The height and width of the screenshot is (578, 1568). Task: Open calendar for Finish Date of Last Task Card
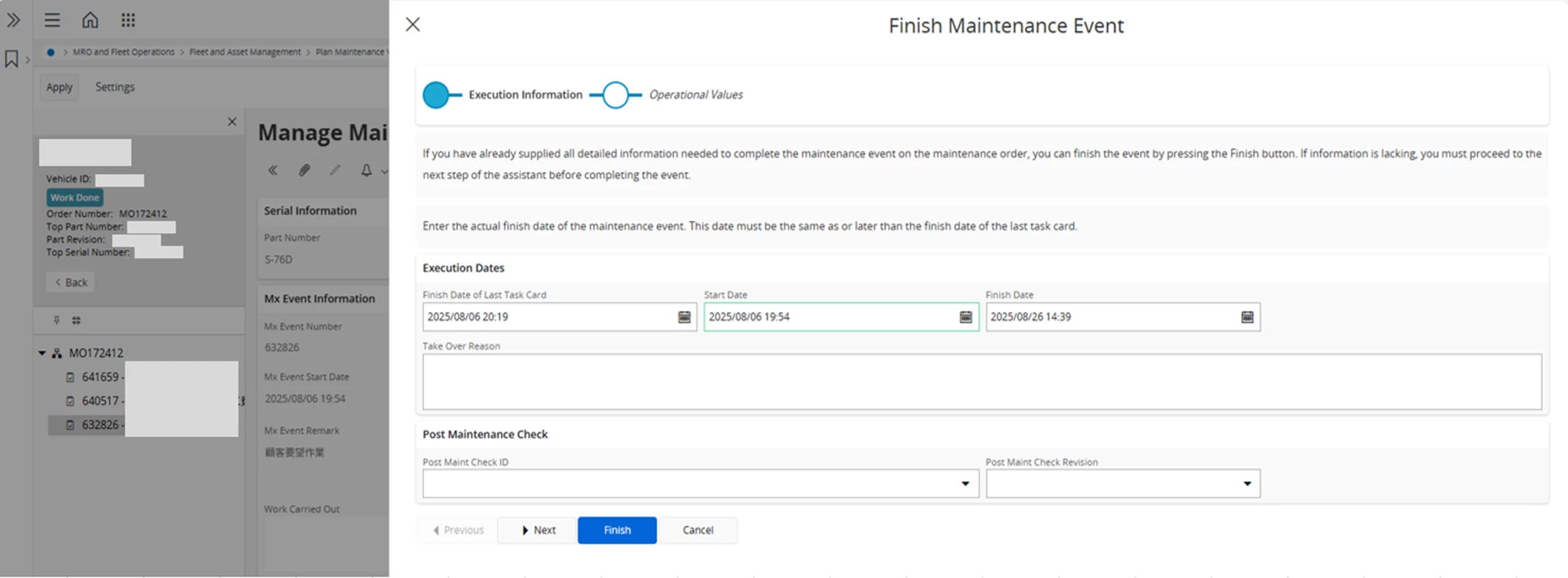[684, 317]
